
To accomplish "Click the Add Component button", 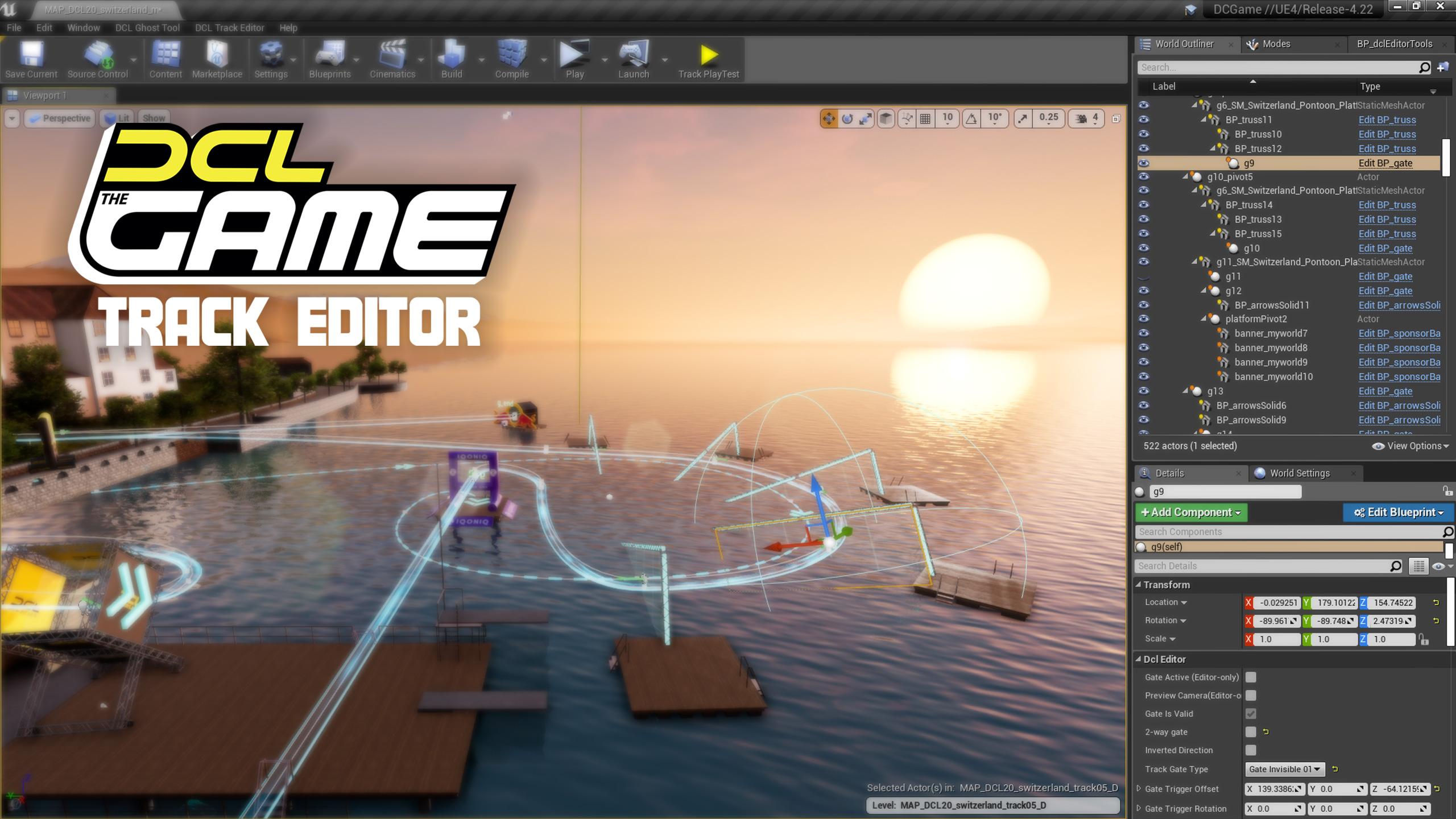I will (1190, 512).
